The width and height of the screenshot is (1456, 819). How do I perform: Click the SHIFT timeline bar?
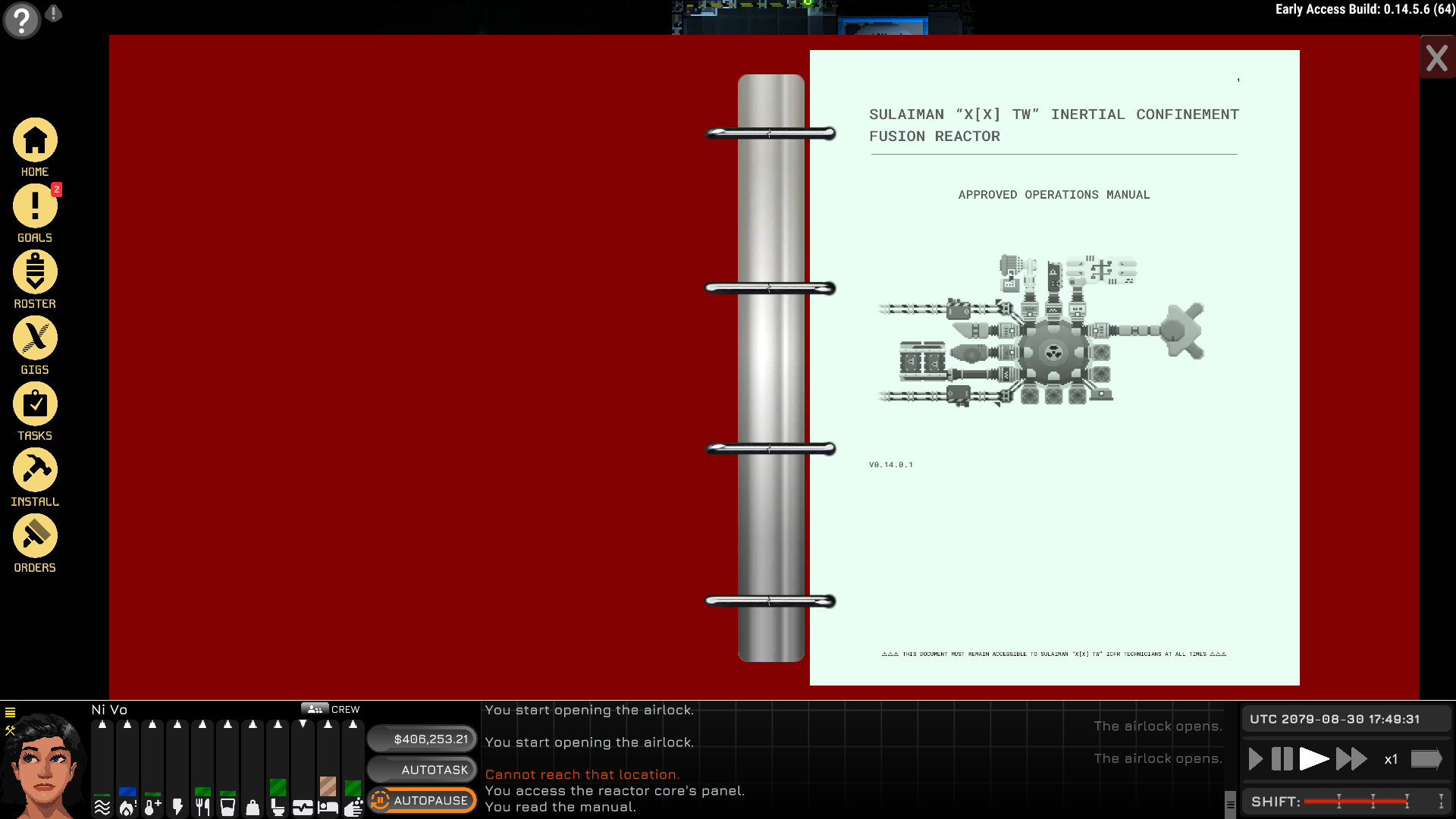coord(1356,802)
